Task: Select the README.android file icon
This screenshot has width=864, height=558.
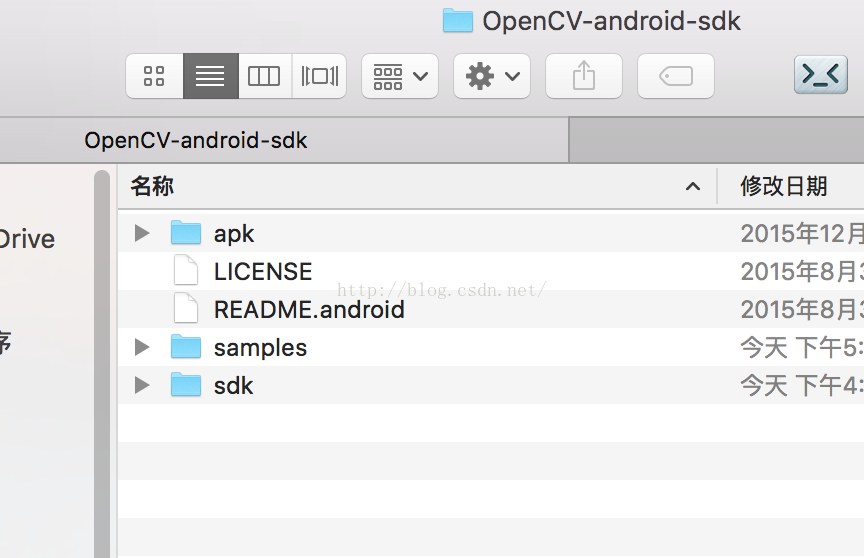Action: [x=186, y=308]
